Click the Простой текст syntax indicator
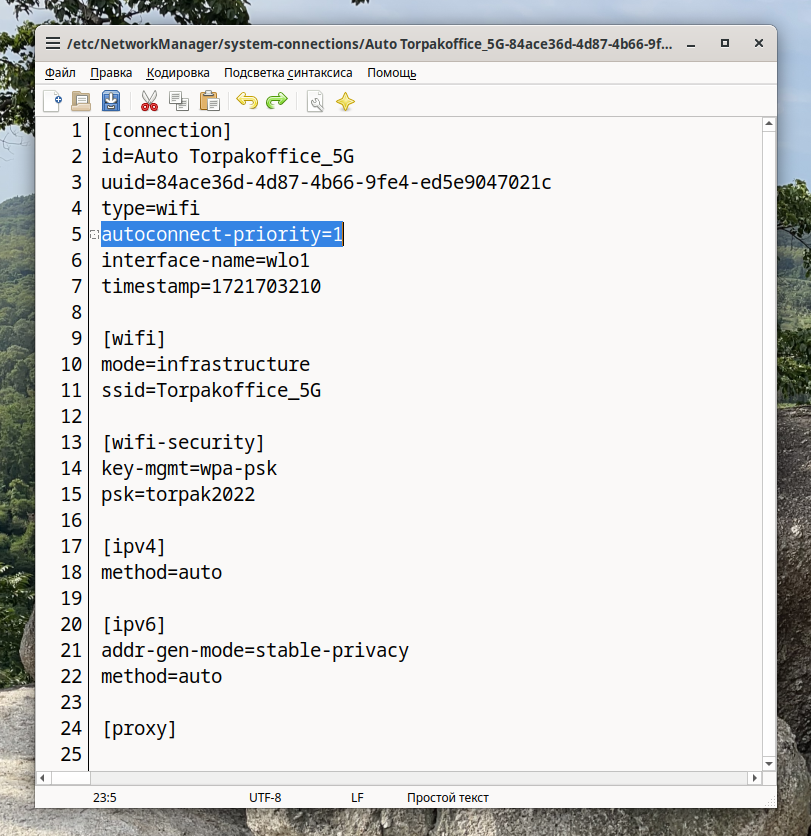The width and height of the screenshot is (811, 836). tap(448, 798)
